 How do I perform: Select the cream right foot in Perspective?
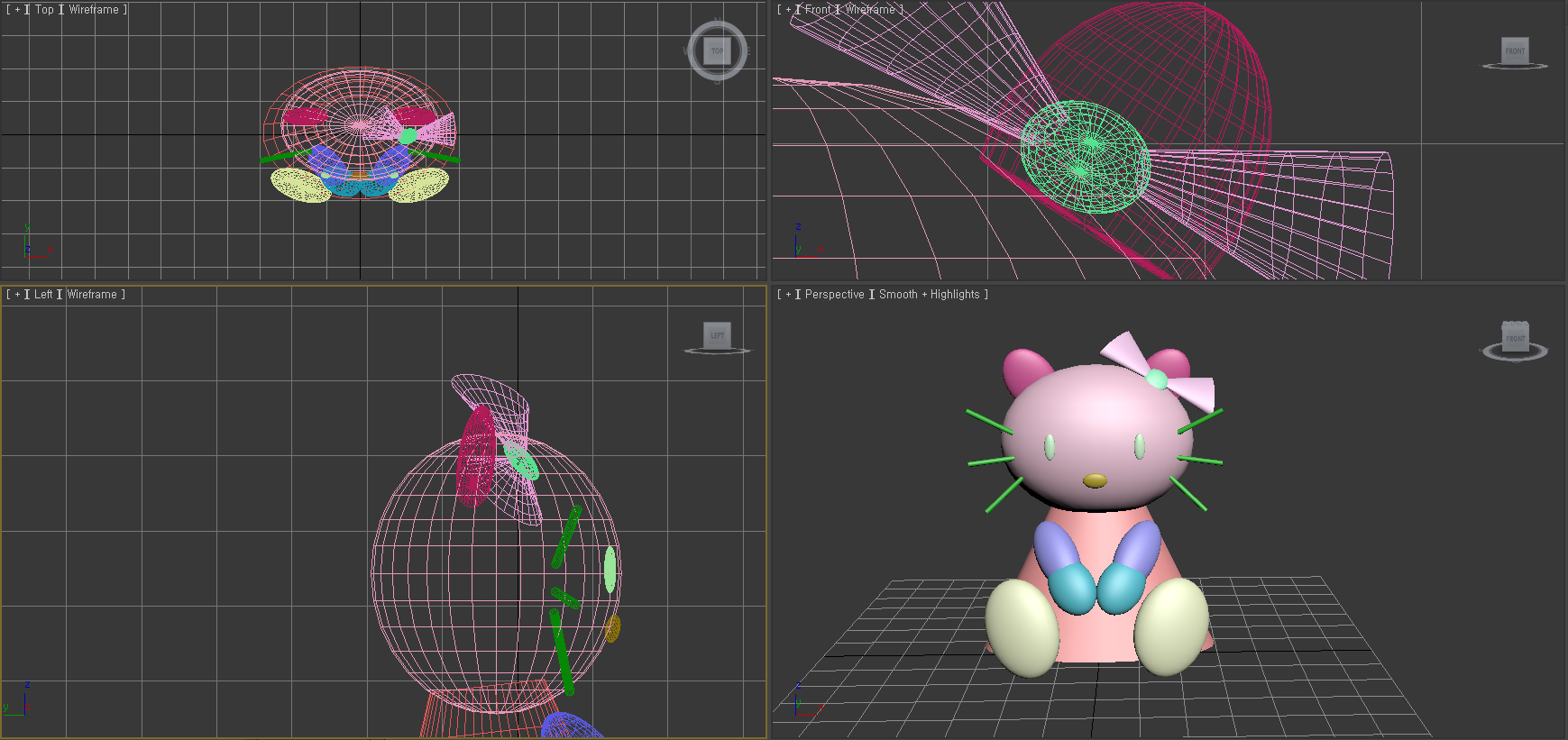click(x=1170, y=626)
